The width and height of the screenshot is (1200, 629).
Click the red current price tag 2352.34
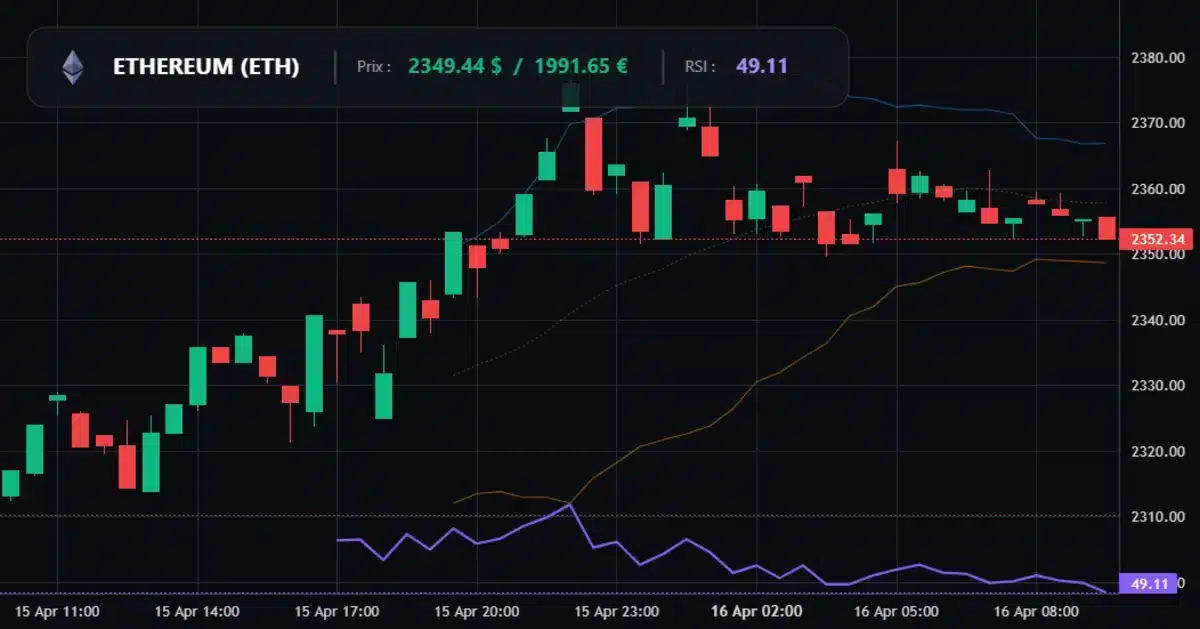(x=1160, y=239)
